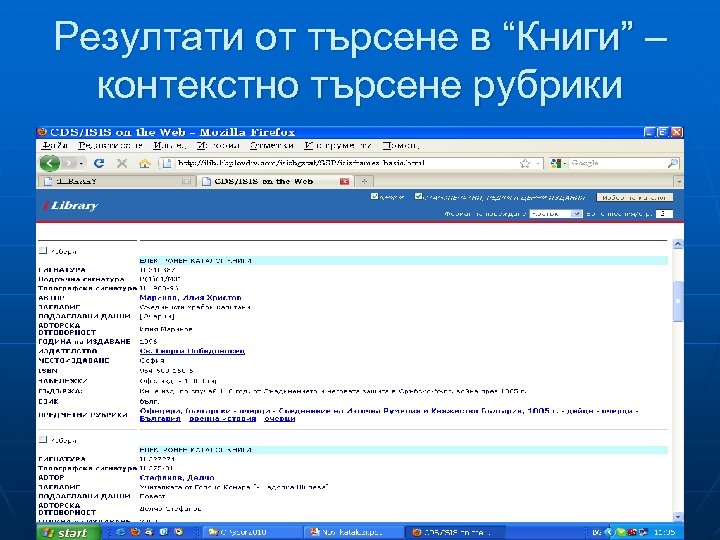
Task: Open the search engine selector dropdown
Action: (557, 163)
